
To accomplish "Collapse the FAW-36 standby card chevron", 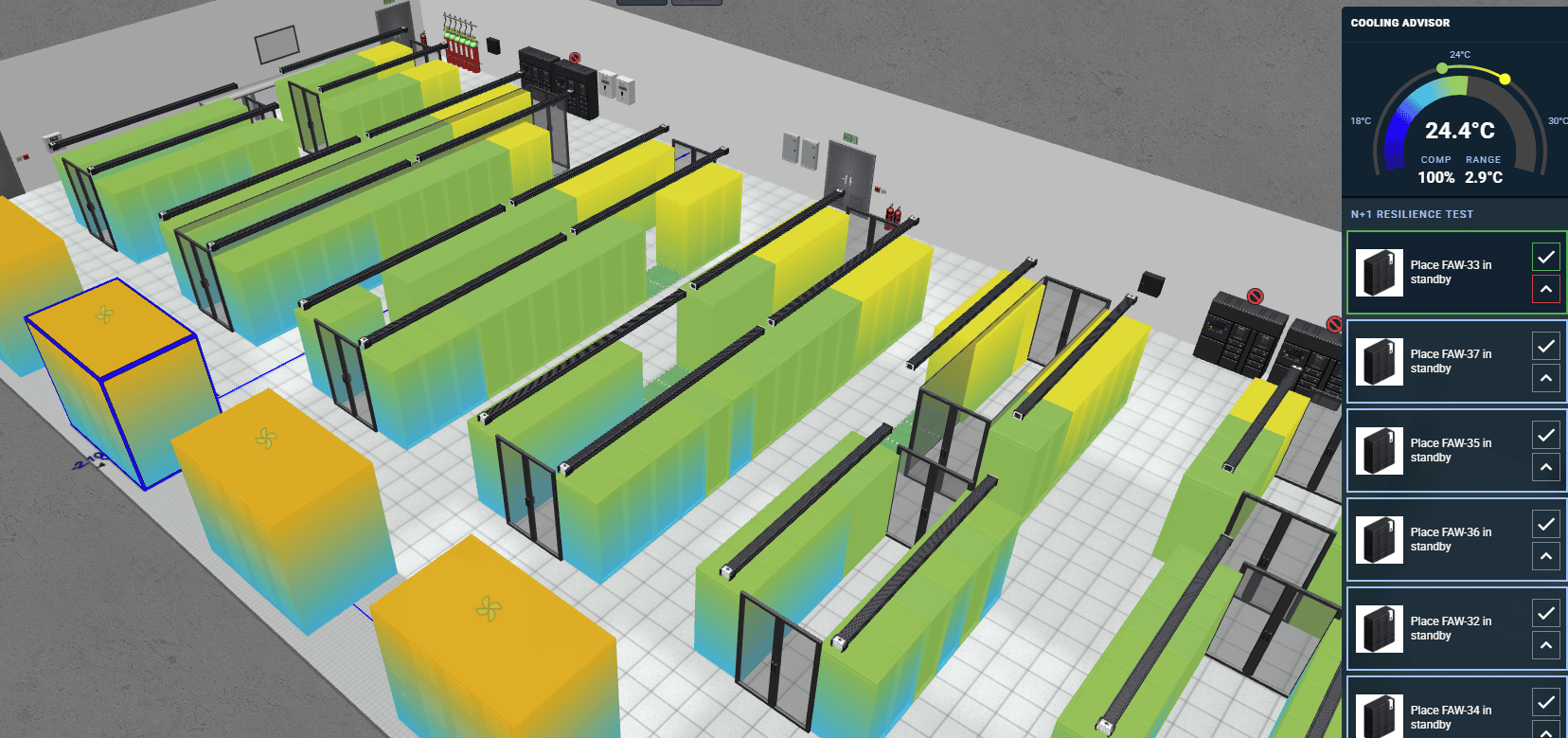I will (x=1545, y=556).
